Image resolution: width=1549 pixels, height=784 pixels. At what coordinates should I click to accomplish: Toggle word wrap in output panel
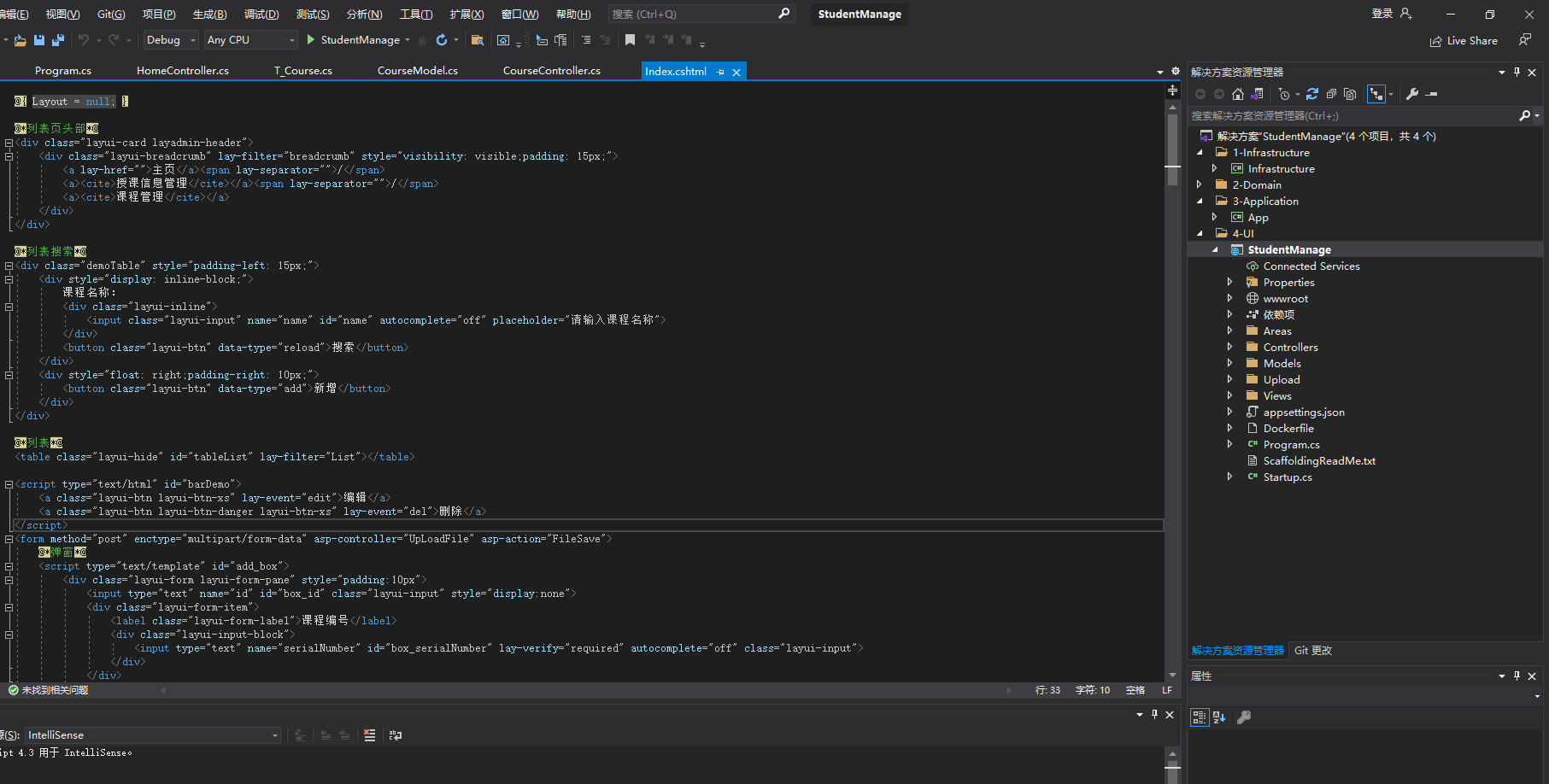pyautogui.click(x=395, y=735)
